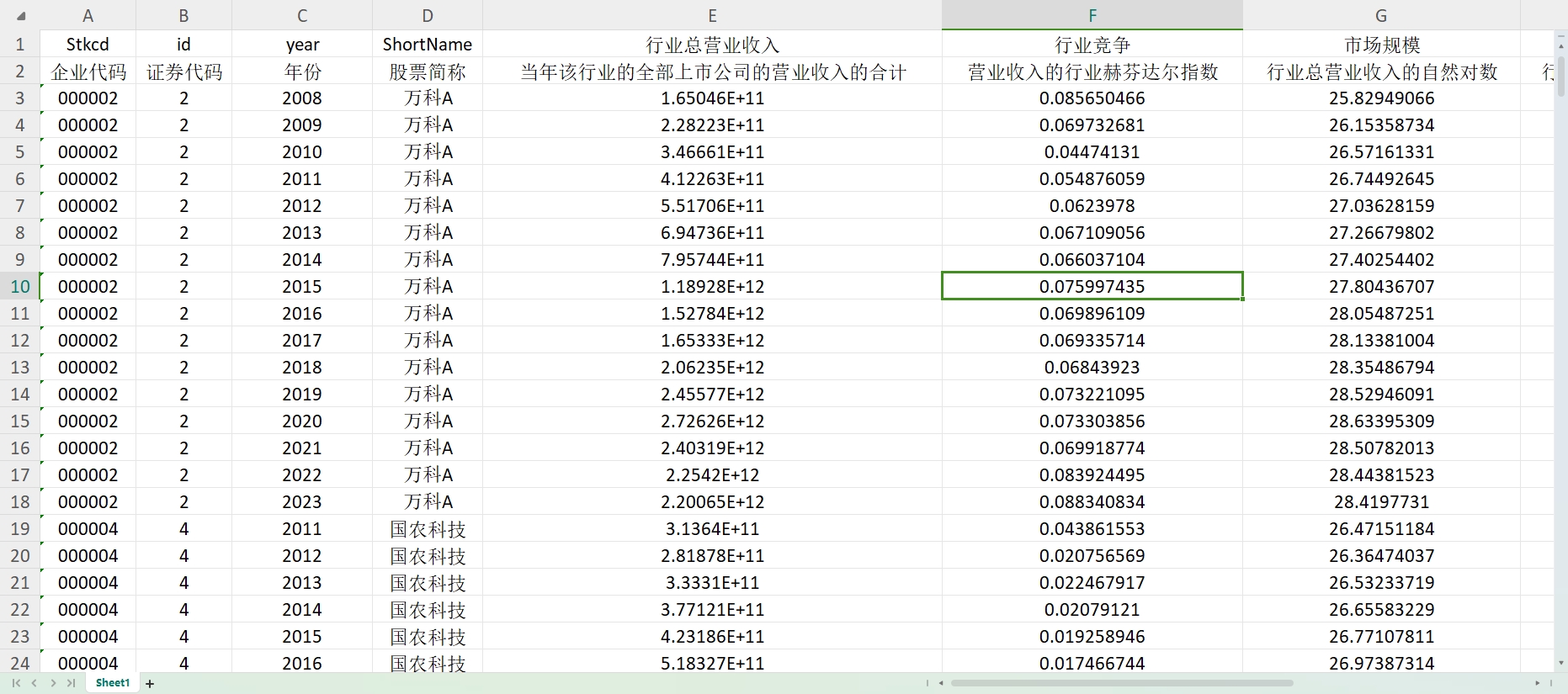Click the select-all corner triangle
The image size is (1568, 694).
coord(20,15)
